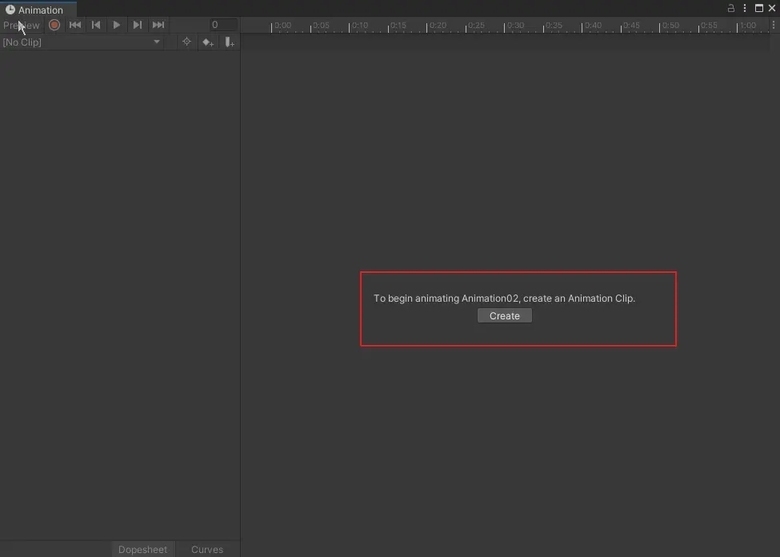This screenshot has height=557, width=780.
Task: Switch to the Dopesheet view
Action: [143, 550]
